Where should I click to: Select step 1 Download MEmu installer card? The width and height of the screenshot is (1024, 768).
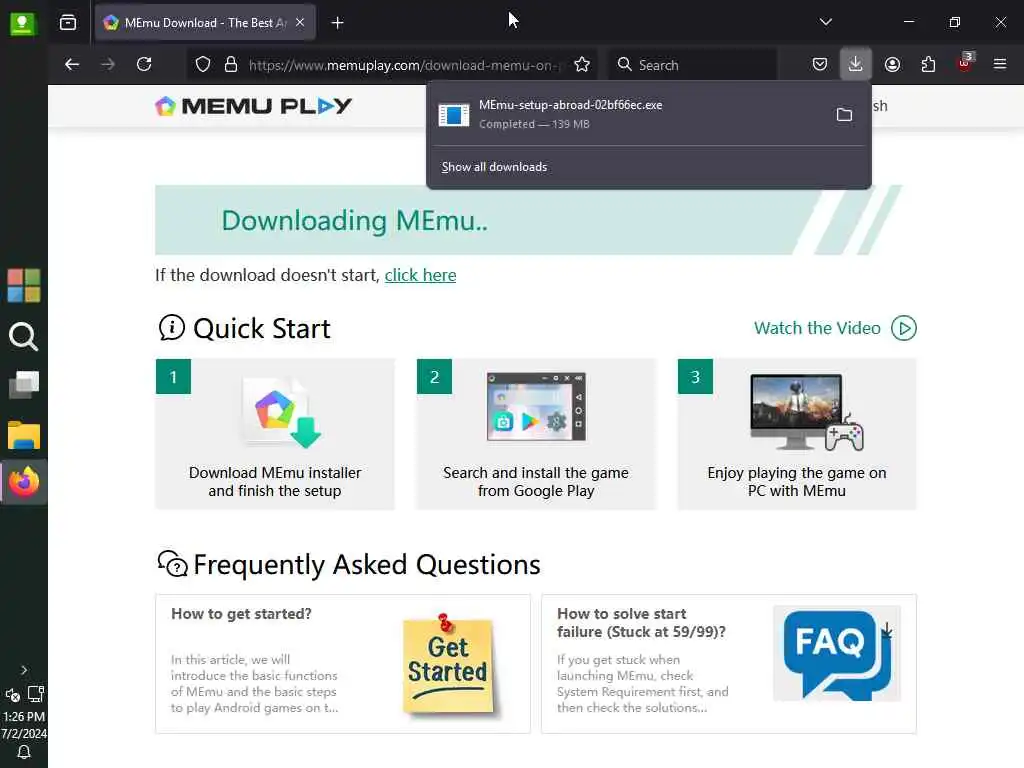point(275,434)
